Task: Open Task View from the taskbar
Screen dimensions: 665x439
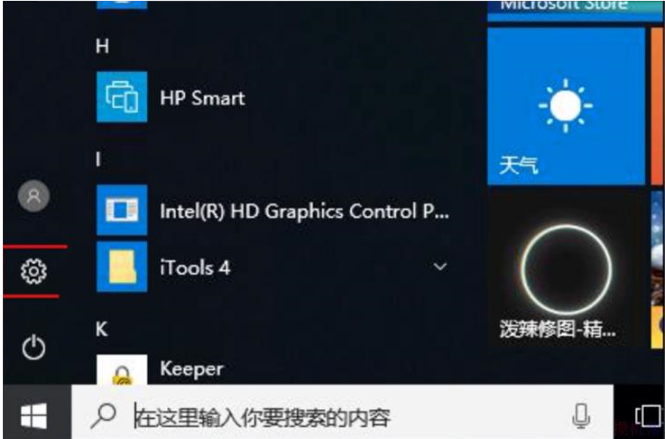Action: pyautogui.click(x=647, y=415)
